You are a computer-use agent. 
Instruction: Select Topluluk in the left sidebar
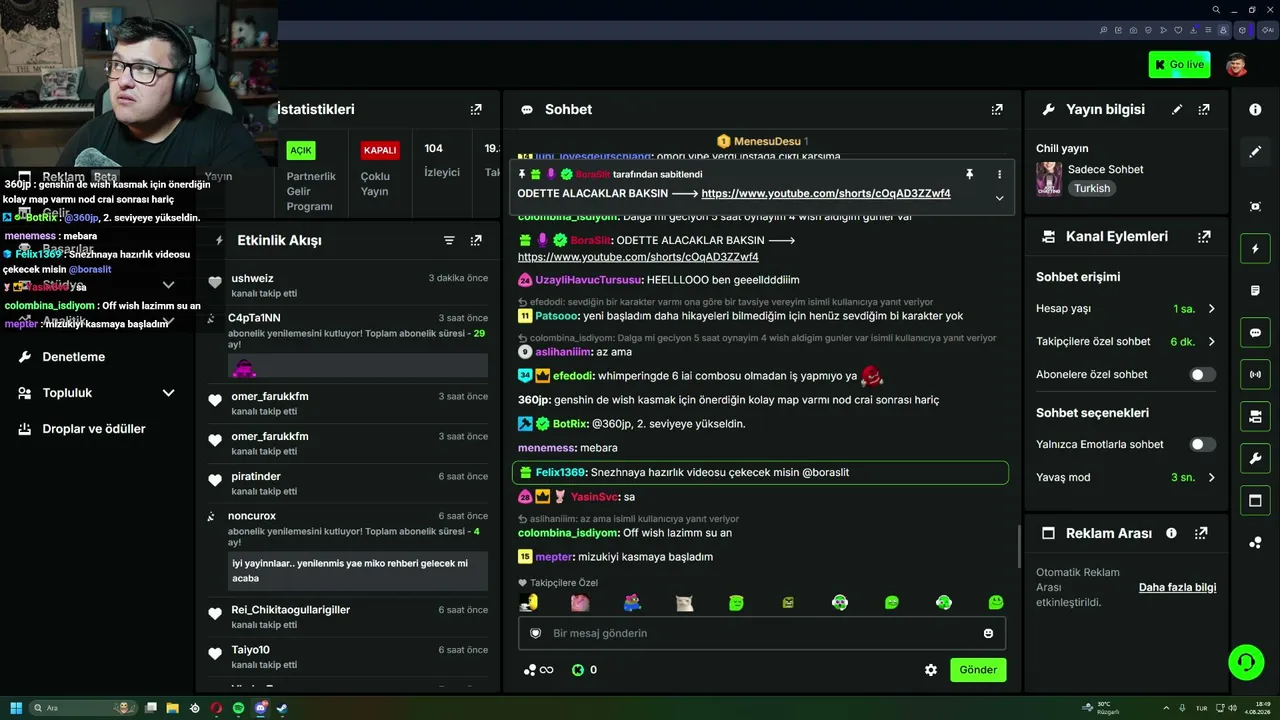tap(67, 393)
